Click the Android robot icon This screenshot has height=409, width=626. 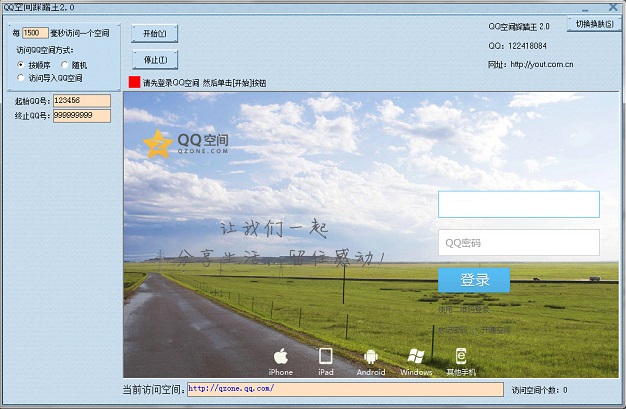(370, 356)
